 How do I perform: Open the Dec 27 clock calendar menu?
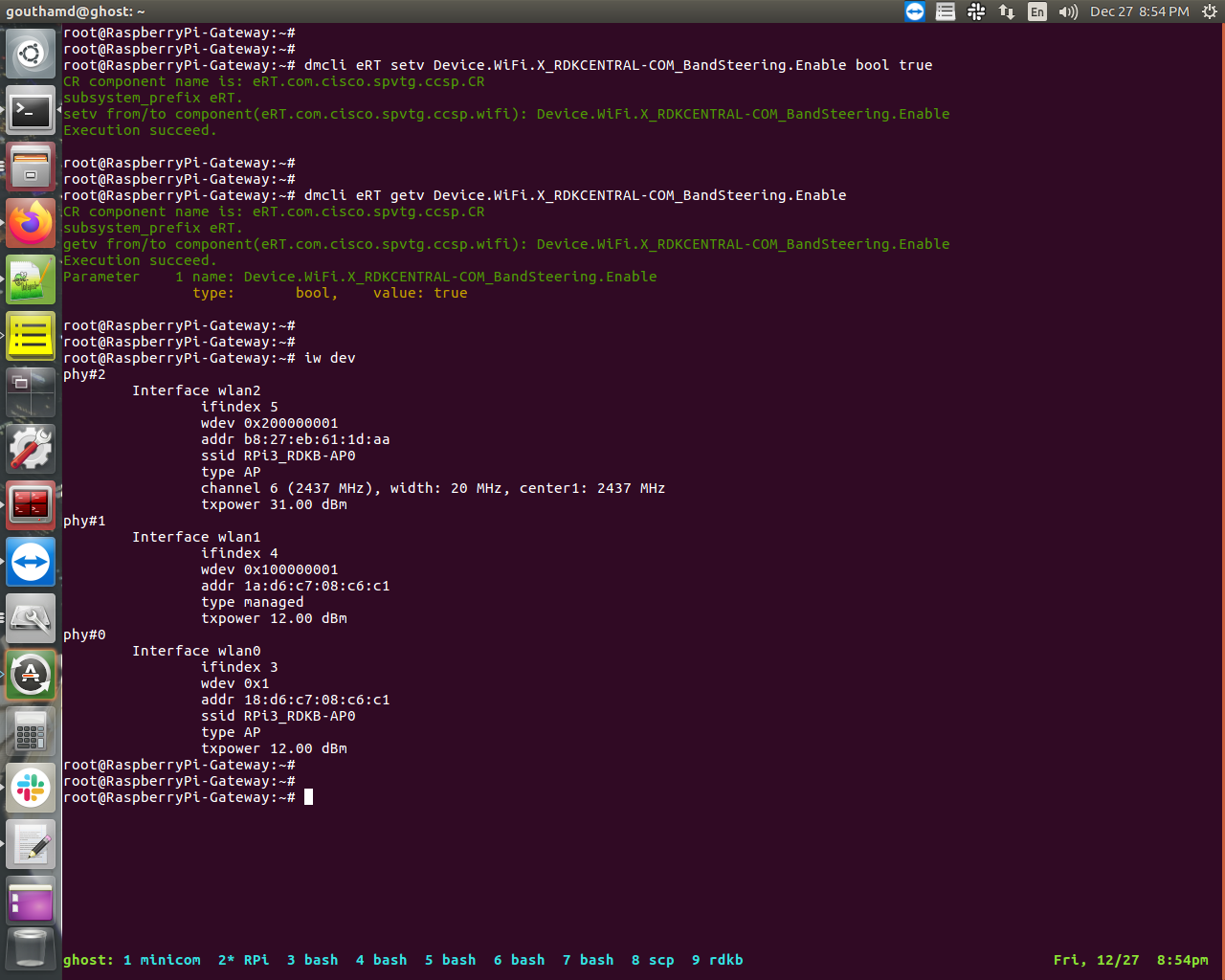point(1139,11)
